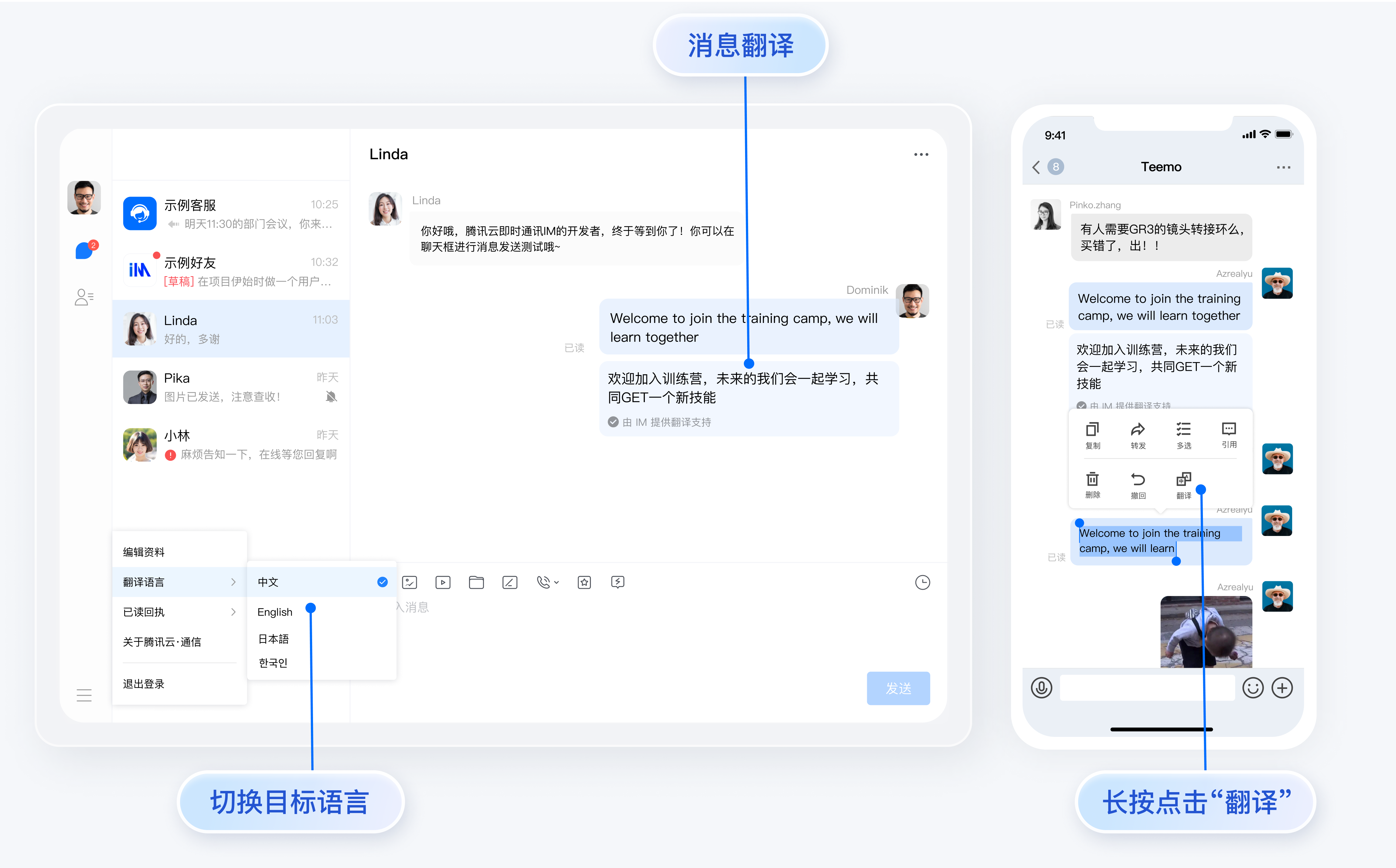Click 退出登录 menu entry

tap(144, 684)
